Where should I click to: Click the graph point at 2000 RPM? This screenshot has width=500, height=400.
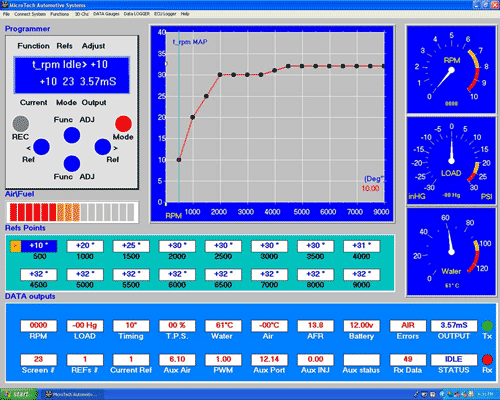(x=220, y=75)
